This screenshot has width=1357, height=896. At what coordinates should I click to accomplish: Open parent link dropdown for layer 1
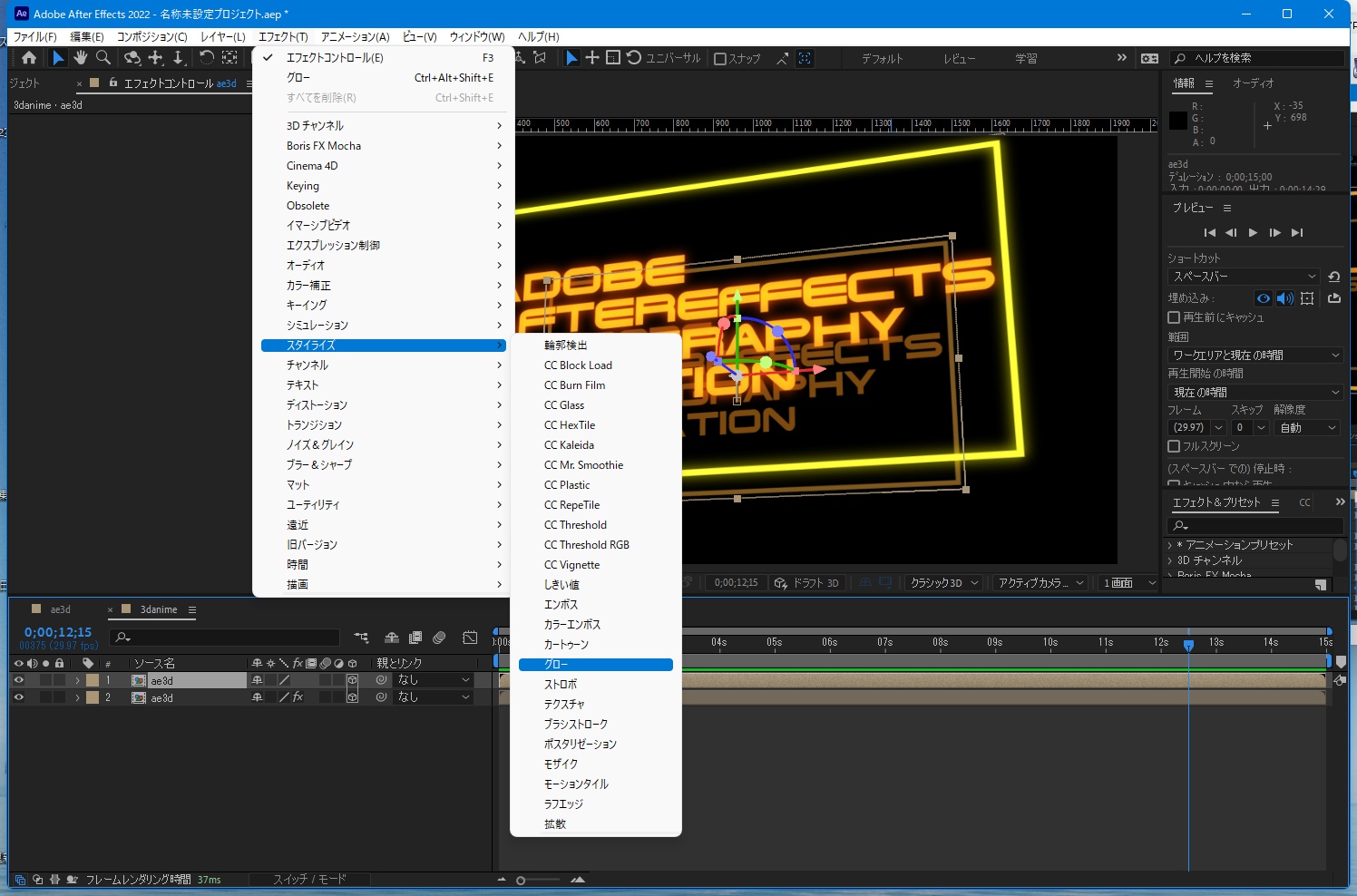tap(434, 680)
